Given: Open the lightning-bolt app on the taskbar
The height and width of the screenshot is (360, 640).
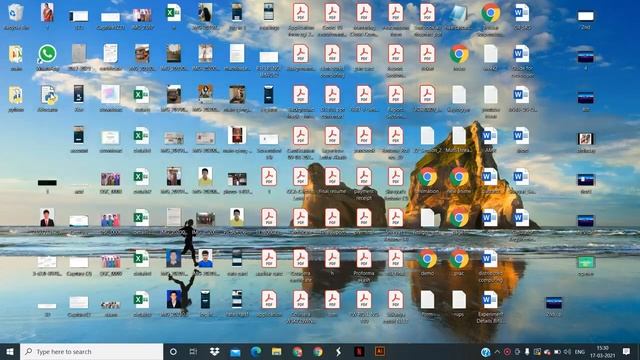Looking at the screenshot, I should click(x=338, y=351).
